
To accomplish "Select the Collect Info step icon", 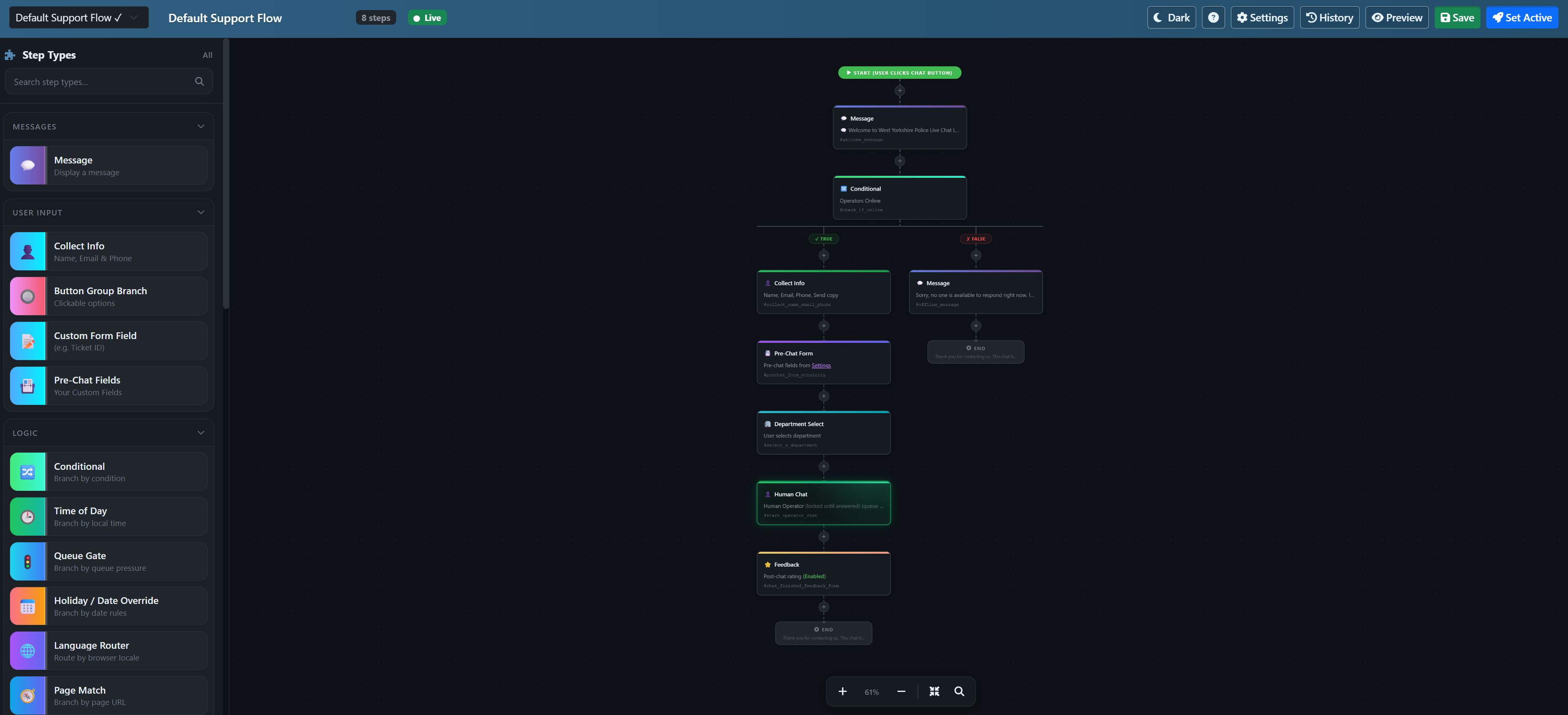I will (27, 251).
